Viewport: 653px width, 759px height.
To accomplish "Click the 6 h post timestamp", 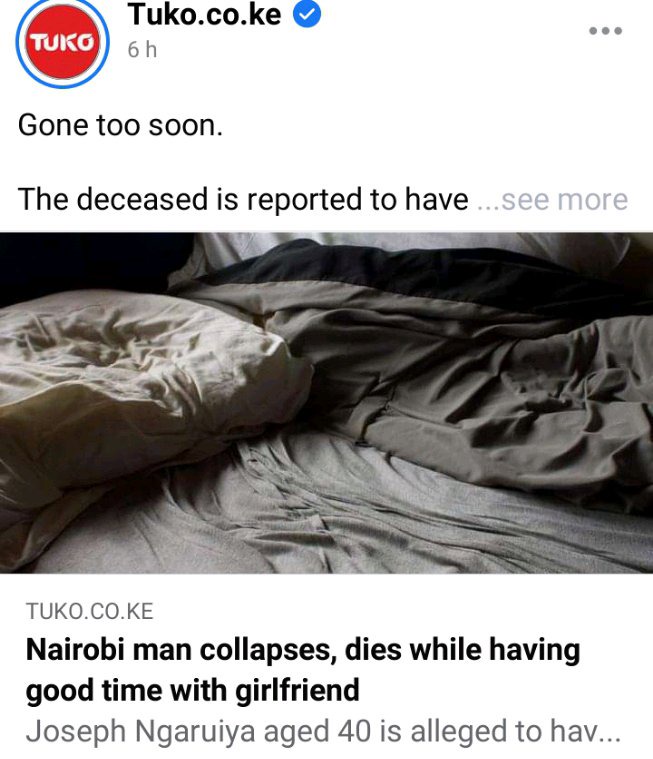I will 142,50.
